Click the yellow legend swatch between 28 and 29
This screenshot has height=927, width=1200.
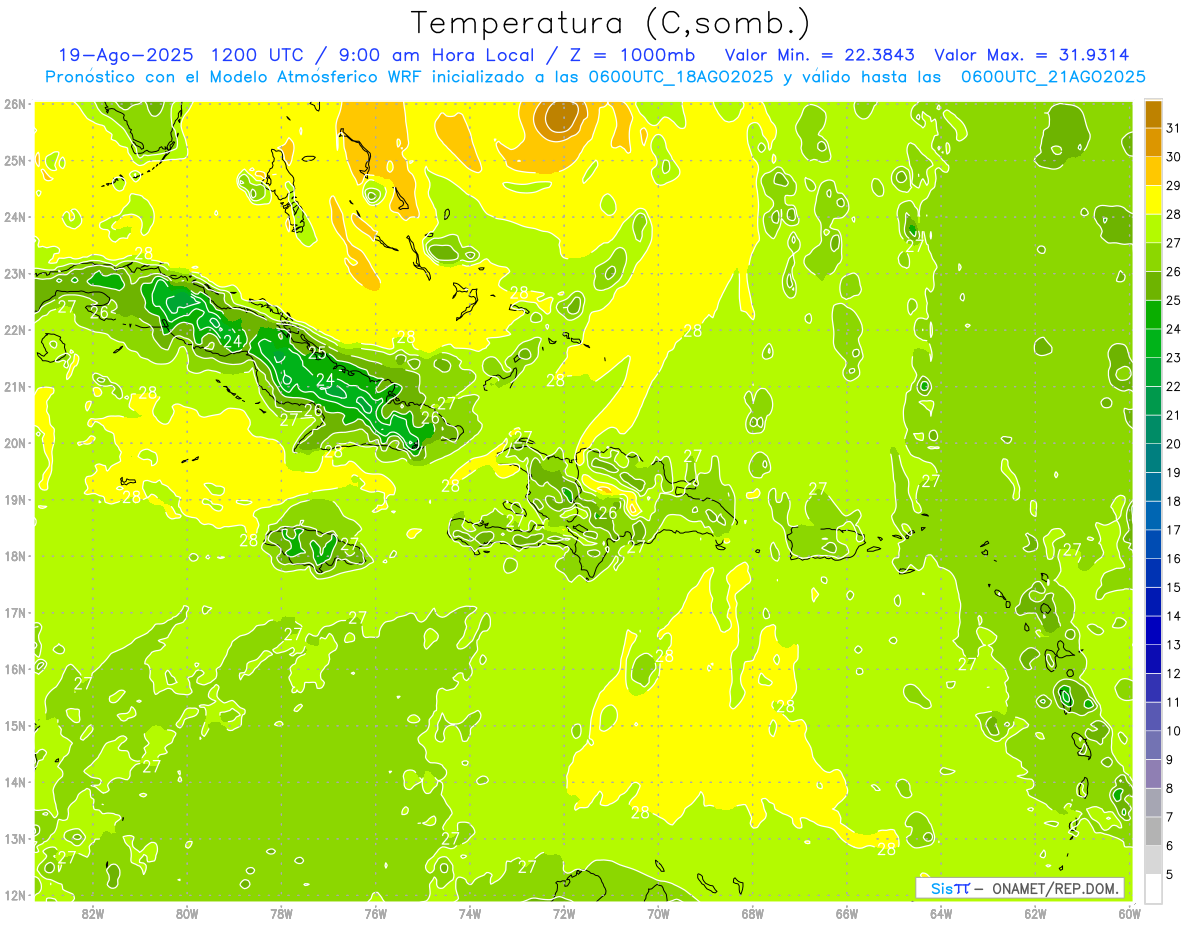[x=1154, y=200]
